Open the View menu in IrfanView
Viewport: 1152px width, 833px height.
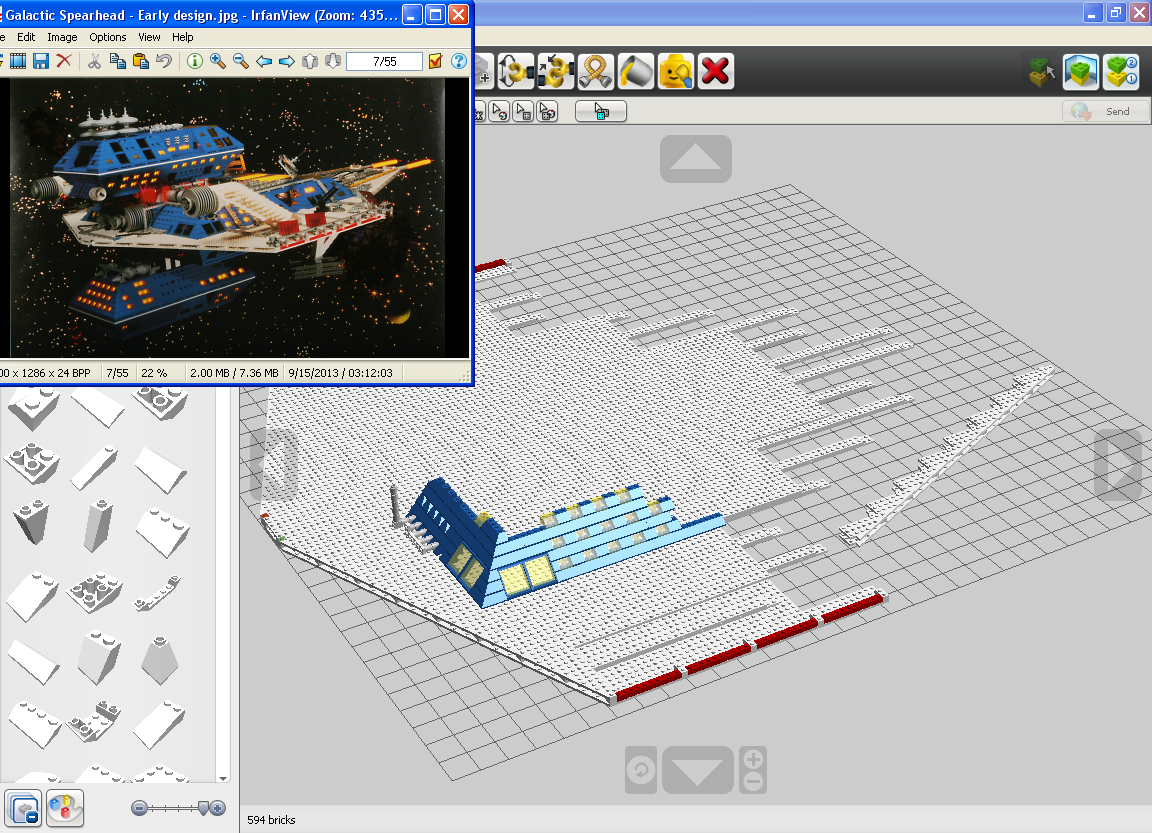click(x=149, y=37)
